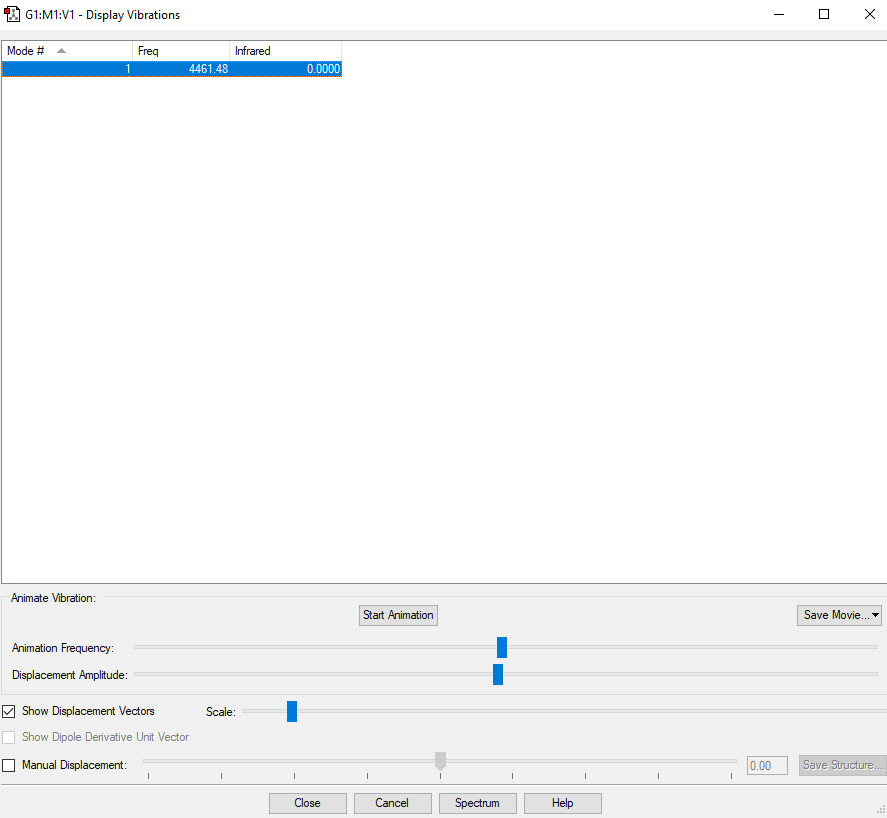Click the Displacement Amplitude slider handle
The image size is (887, 818).
point(498,674)
